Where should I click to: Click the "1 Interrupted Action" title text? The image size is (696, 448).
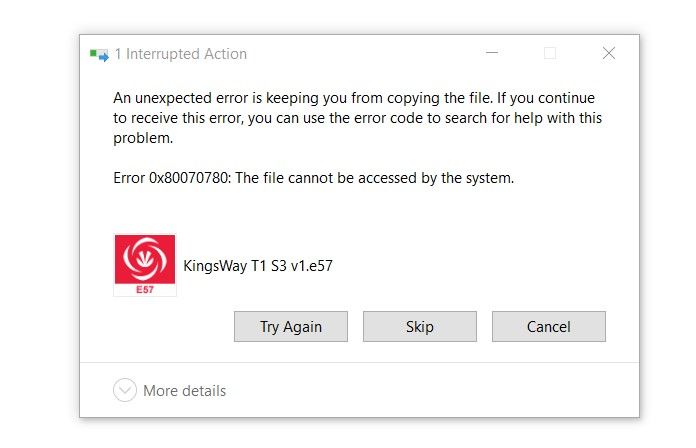[180, 54]
